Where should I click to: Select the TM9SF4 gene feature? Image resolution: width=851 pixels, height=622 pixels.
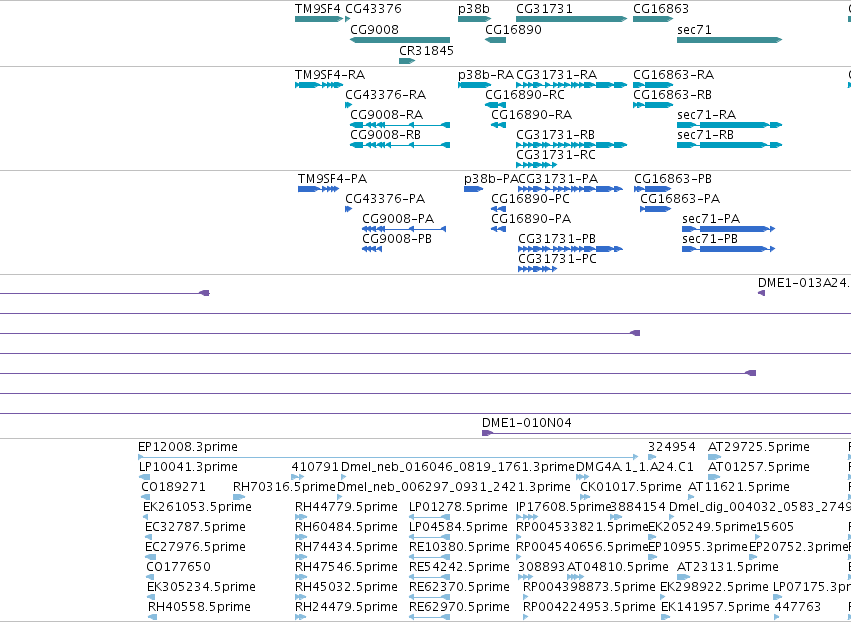[319, 19]
